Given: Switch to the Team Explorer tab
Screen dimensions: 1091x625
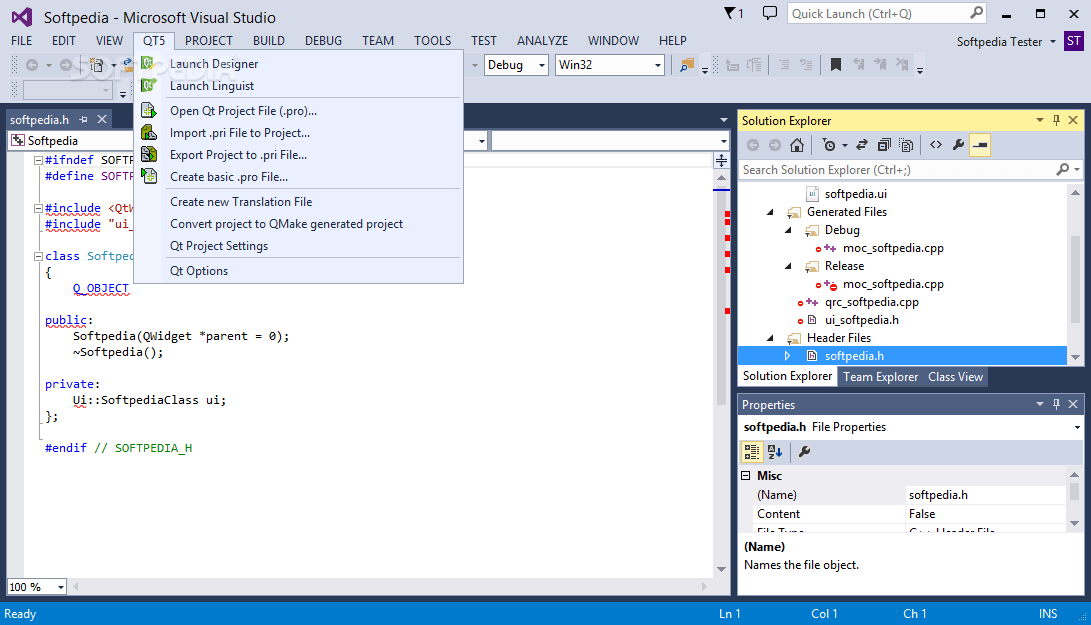Looking at the screenshot, I should point(880,377).
